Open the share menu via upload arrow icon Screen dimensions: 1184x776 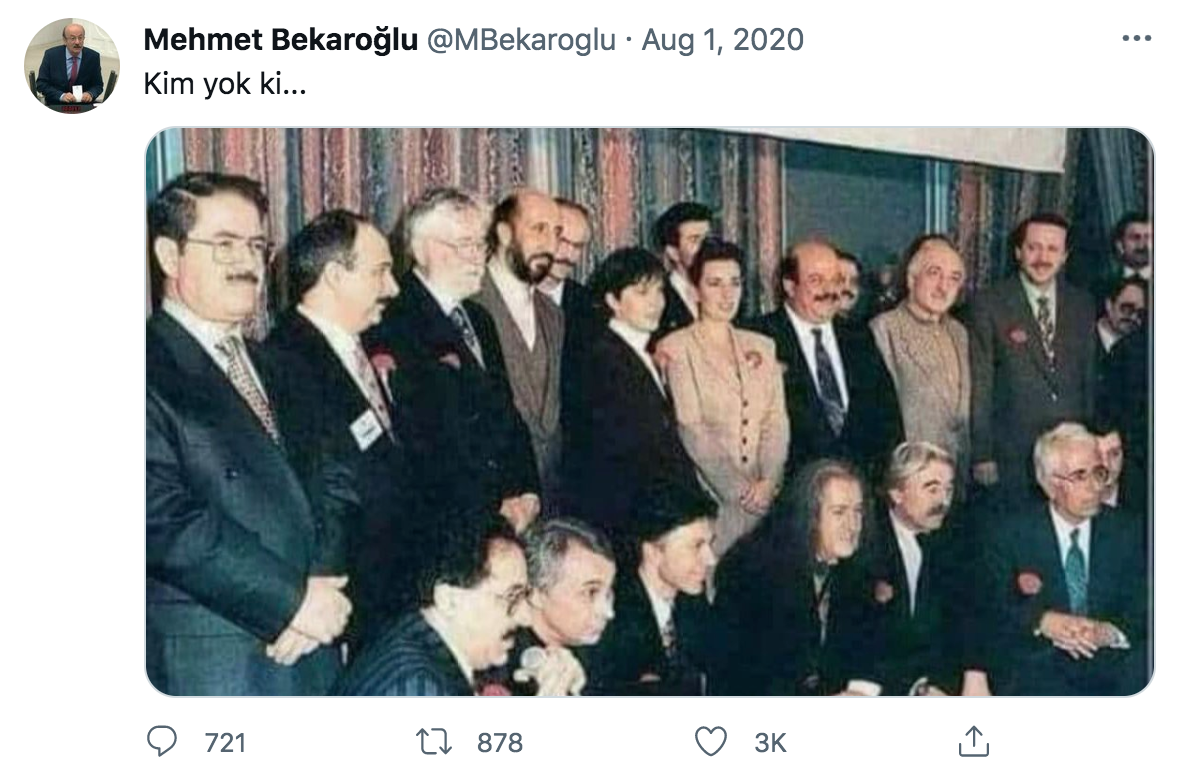[973, 741]
